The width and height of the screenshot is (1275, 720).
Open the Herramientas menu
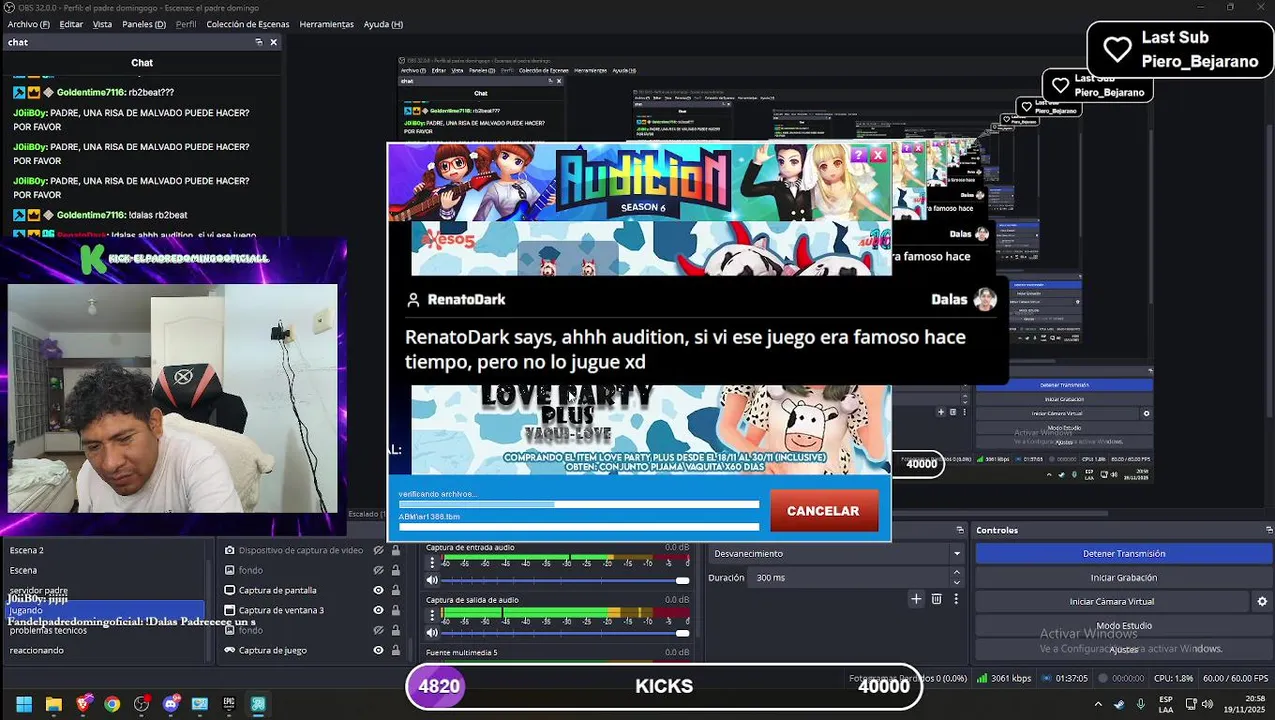327,24
